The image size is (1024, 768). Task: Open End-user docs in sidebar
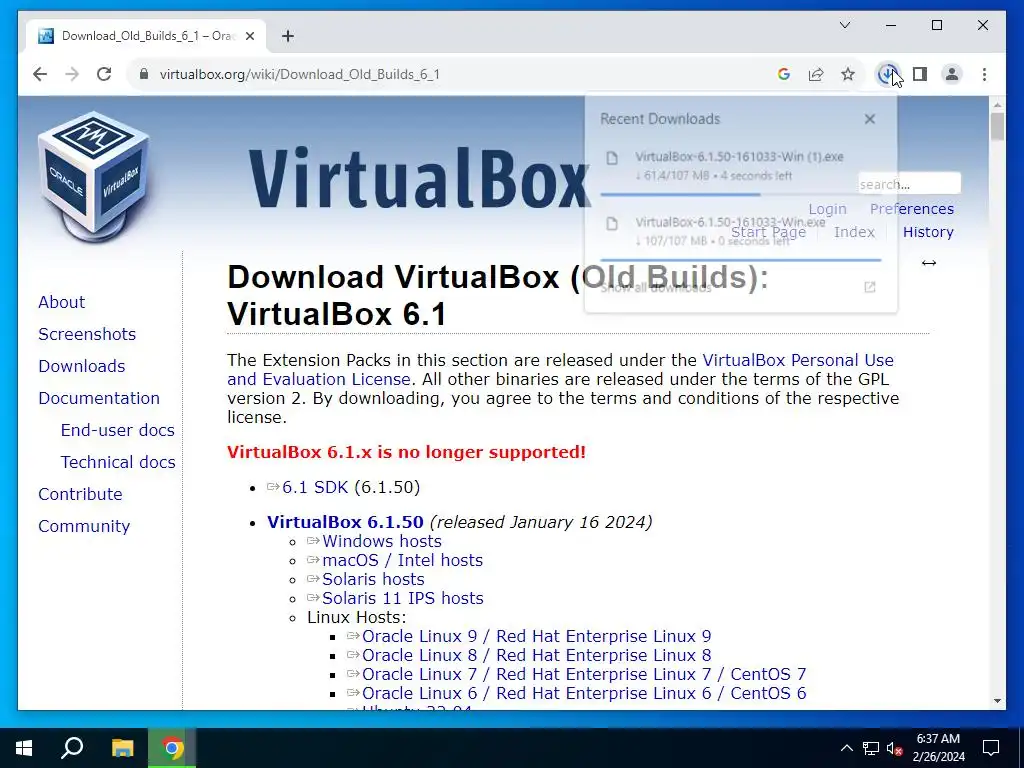click(x=118, y=430)
